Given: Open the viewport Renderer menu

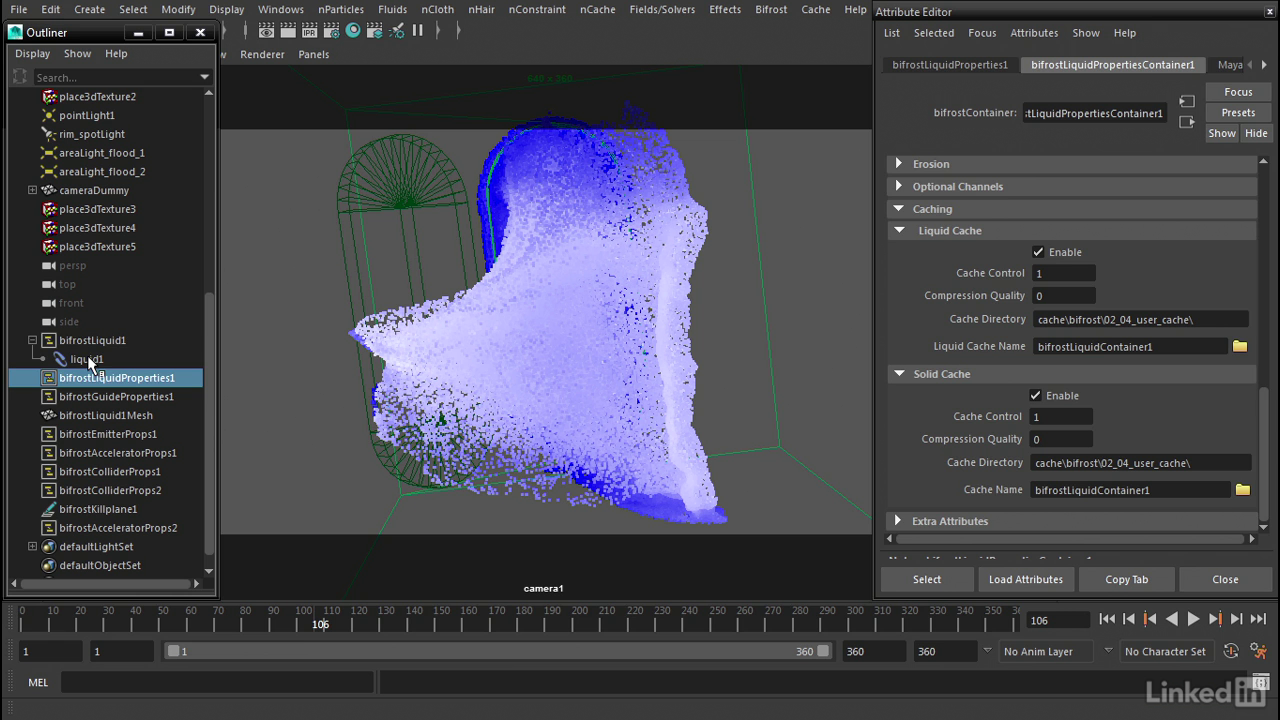Looking at the screenshot, I should [x=262, y=54].
